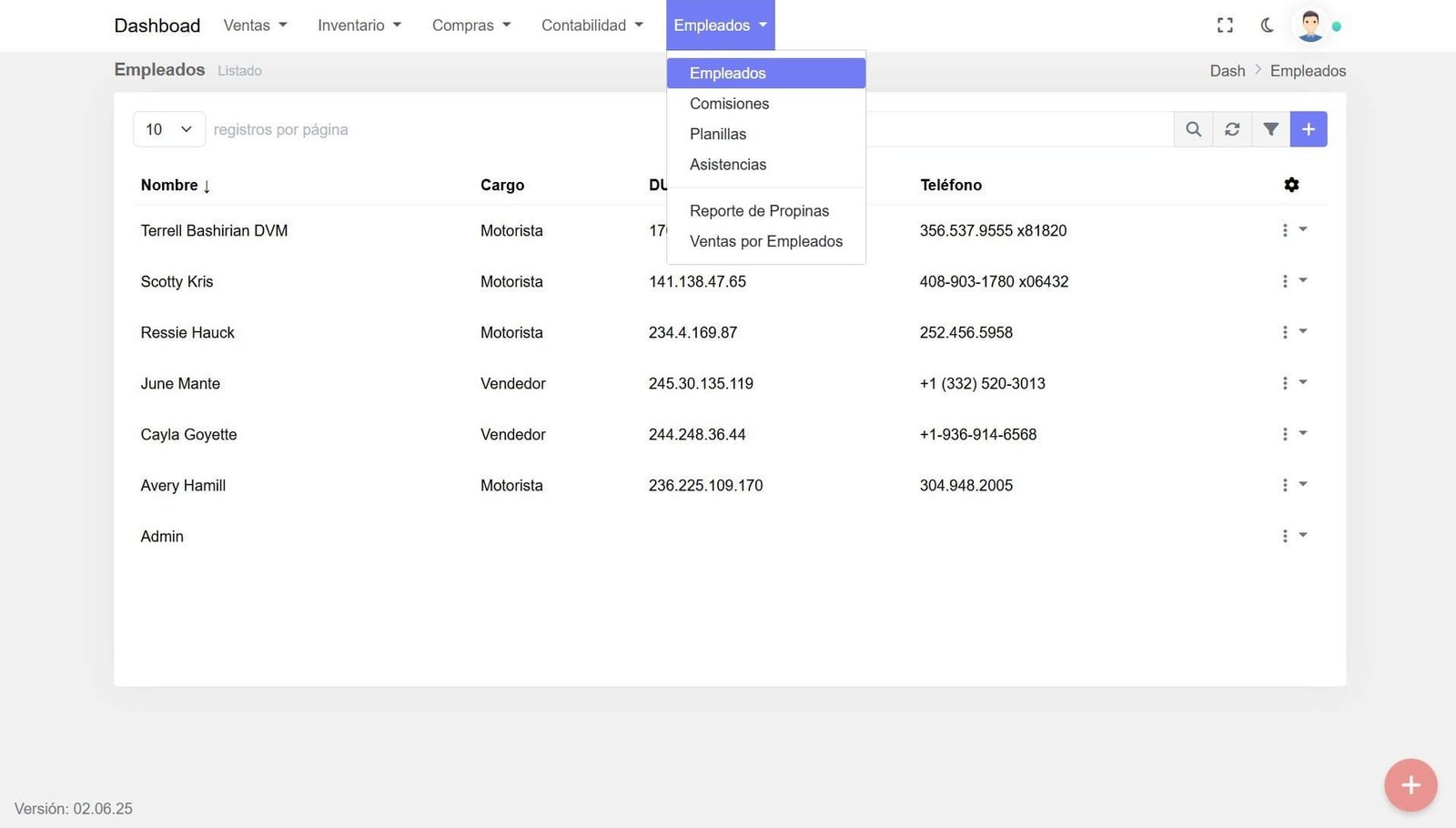The height and width of the screenshot is (828, 1456).
Task: Click the refresh icon in the toolbar
Action: click(1232, 129)
